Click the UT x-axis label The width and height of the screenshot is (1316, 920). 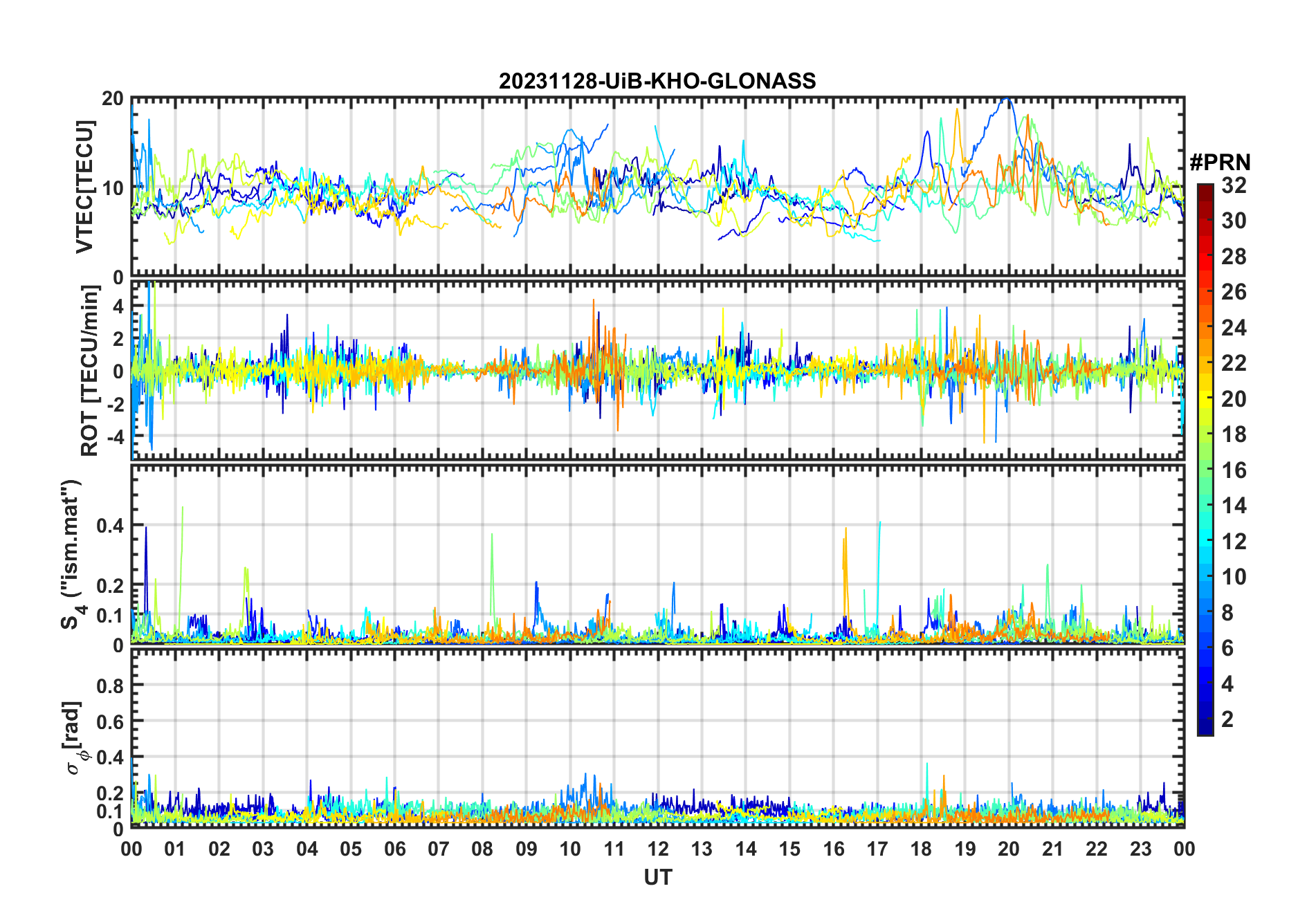coord(658,877)
